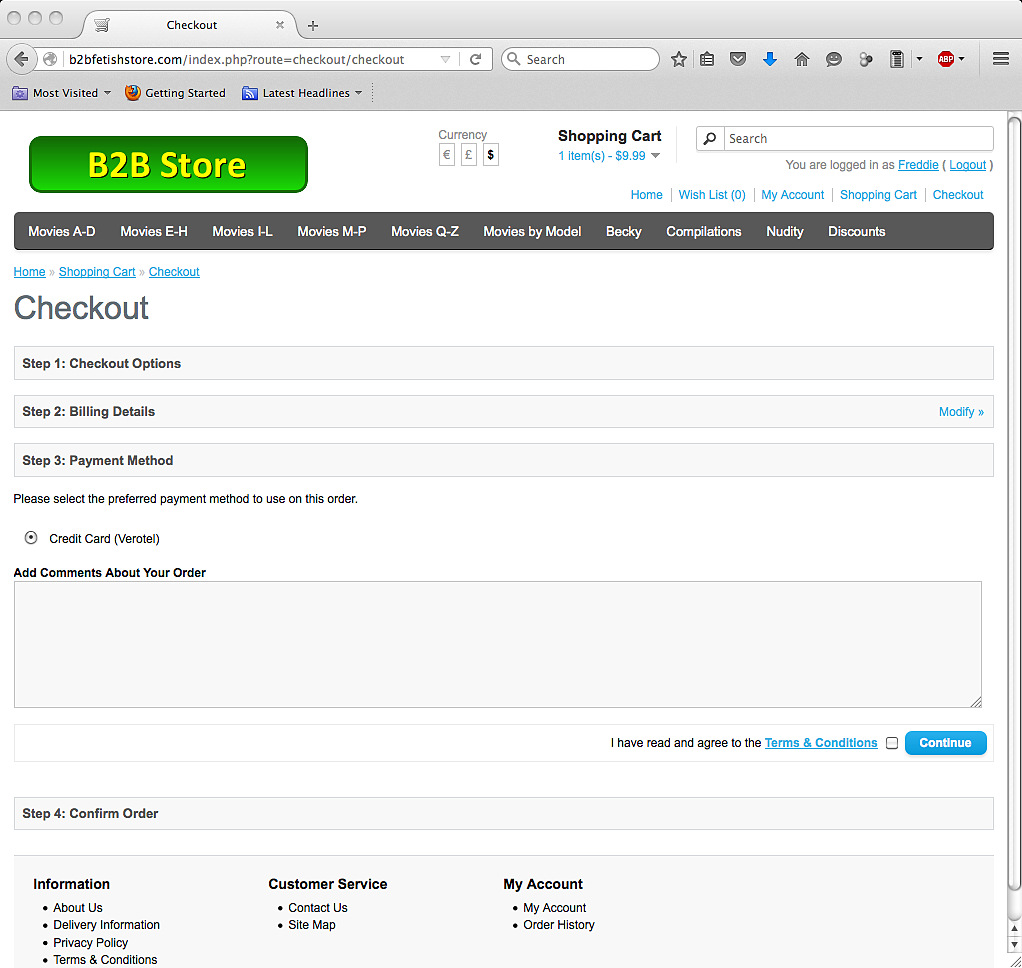Open the chat smiley toolbar icon
1022x968 pixels.
(833, 59)
